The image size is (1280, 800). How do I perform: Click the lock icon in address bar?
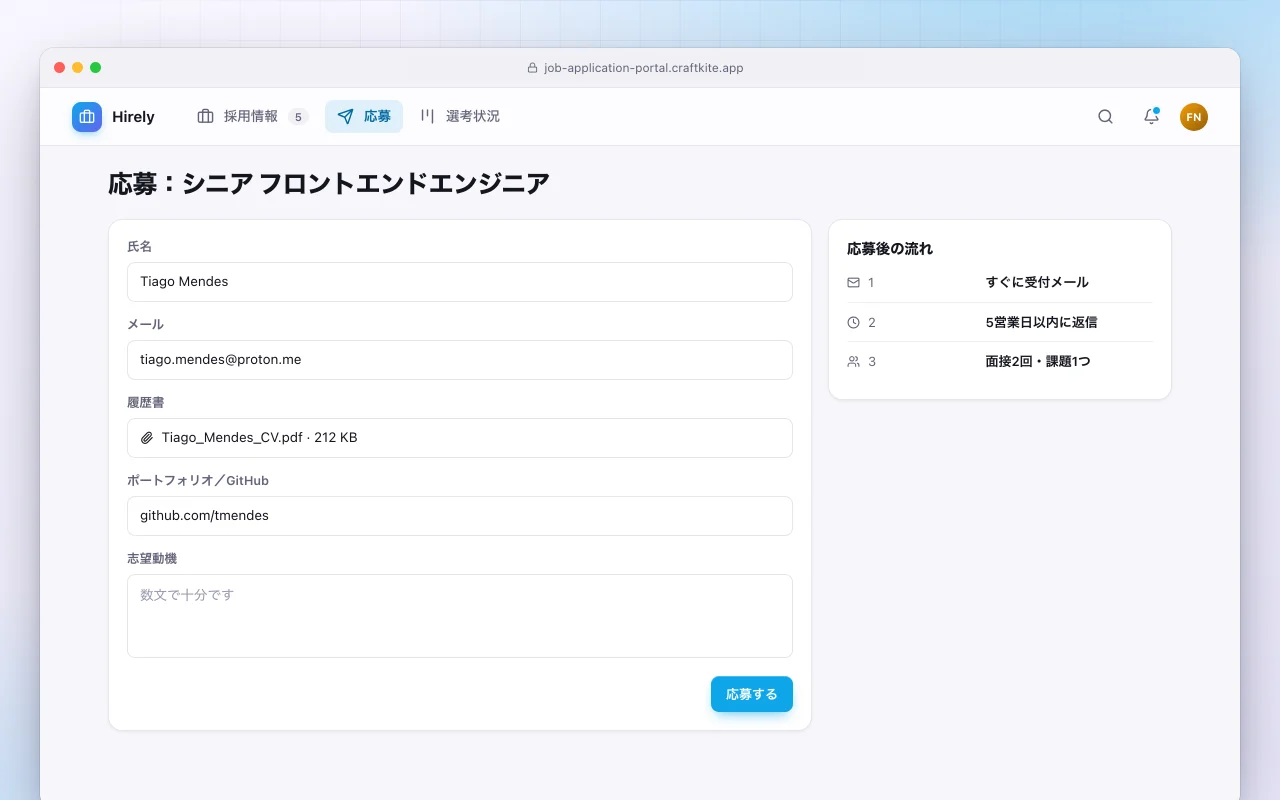(x=532, y=68)
